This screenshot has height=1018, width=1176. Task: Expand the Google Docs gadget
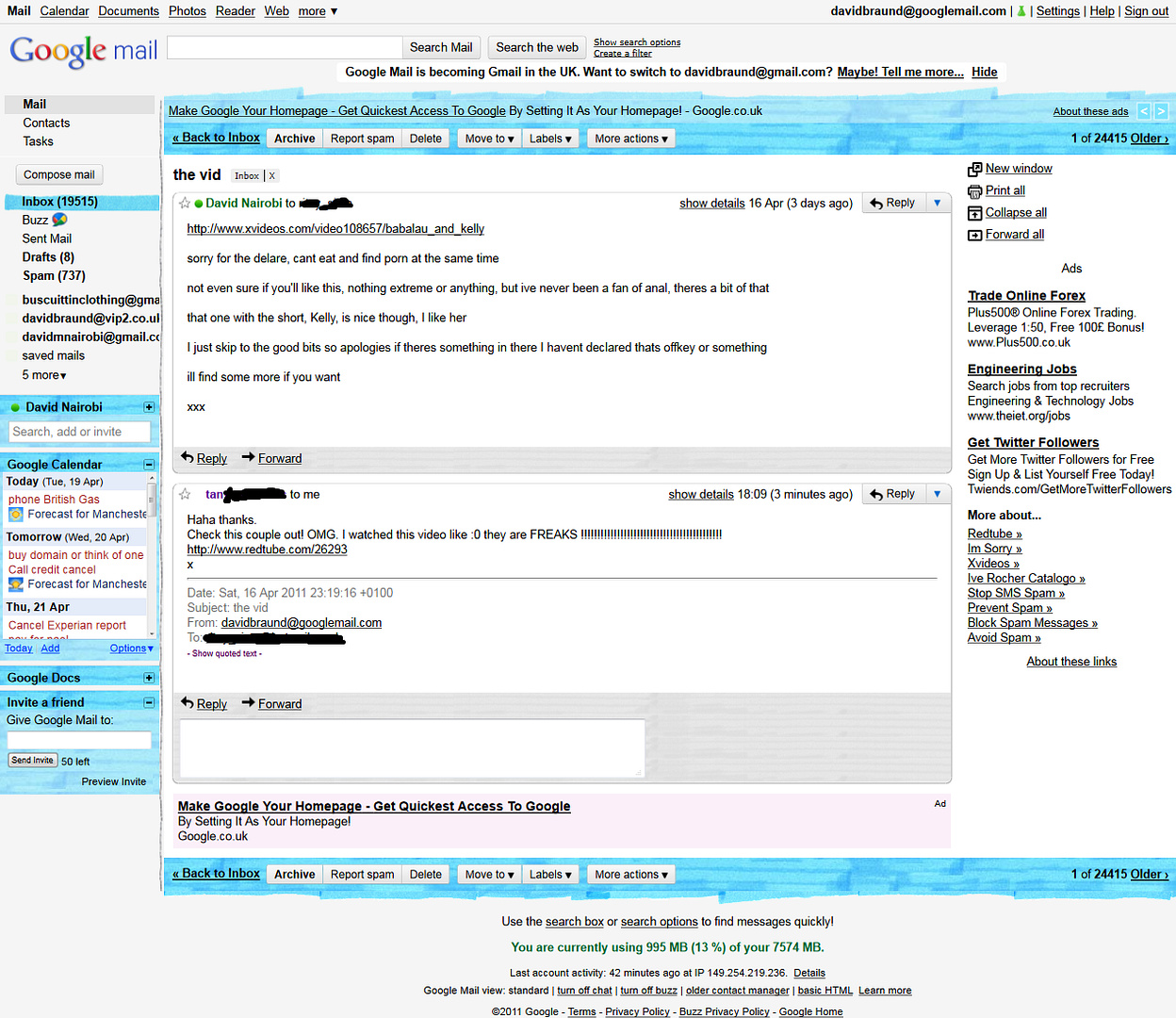[149, 678]
